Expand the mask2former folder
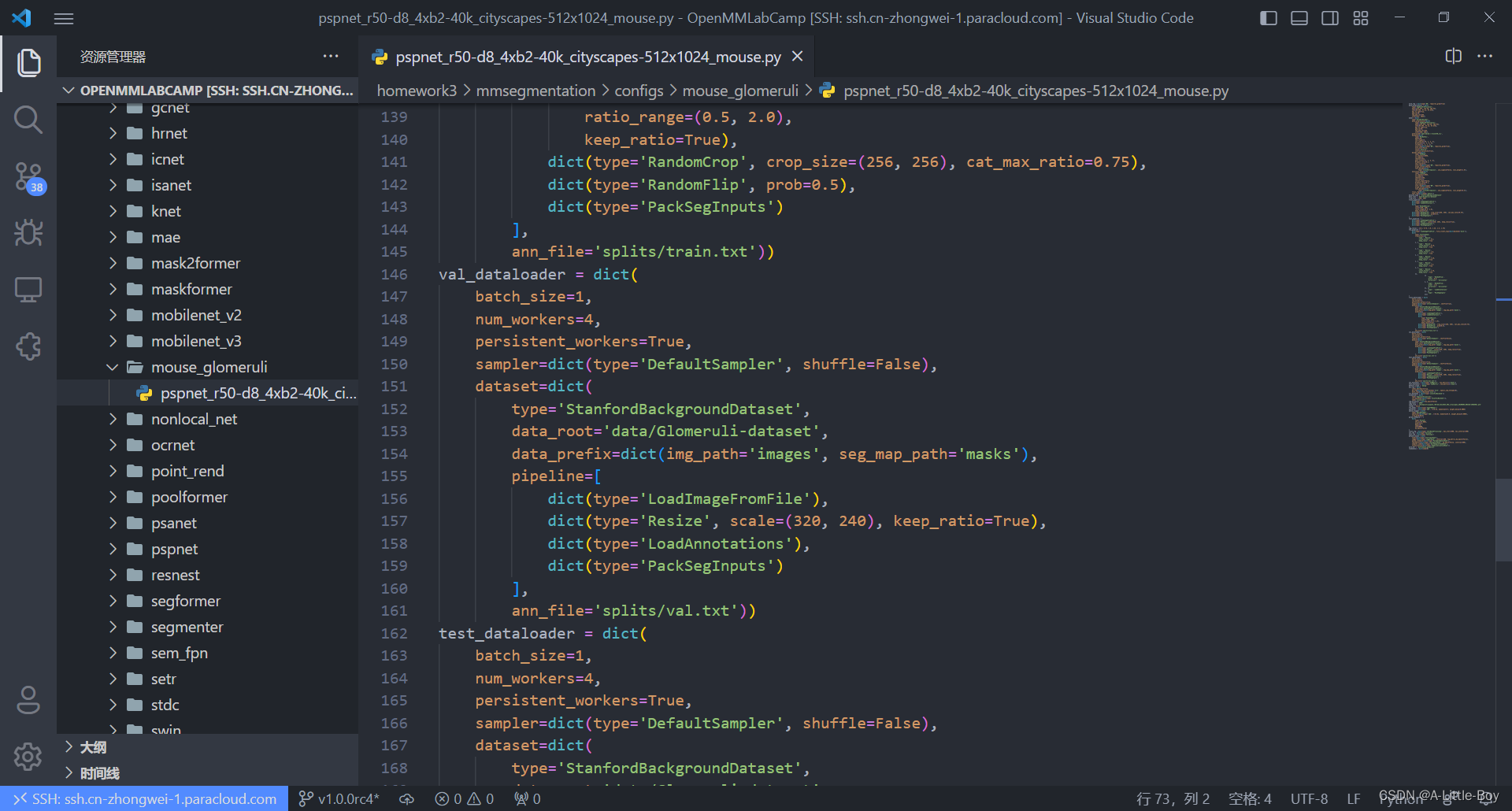 (113, 263)
